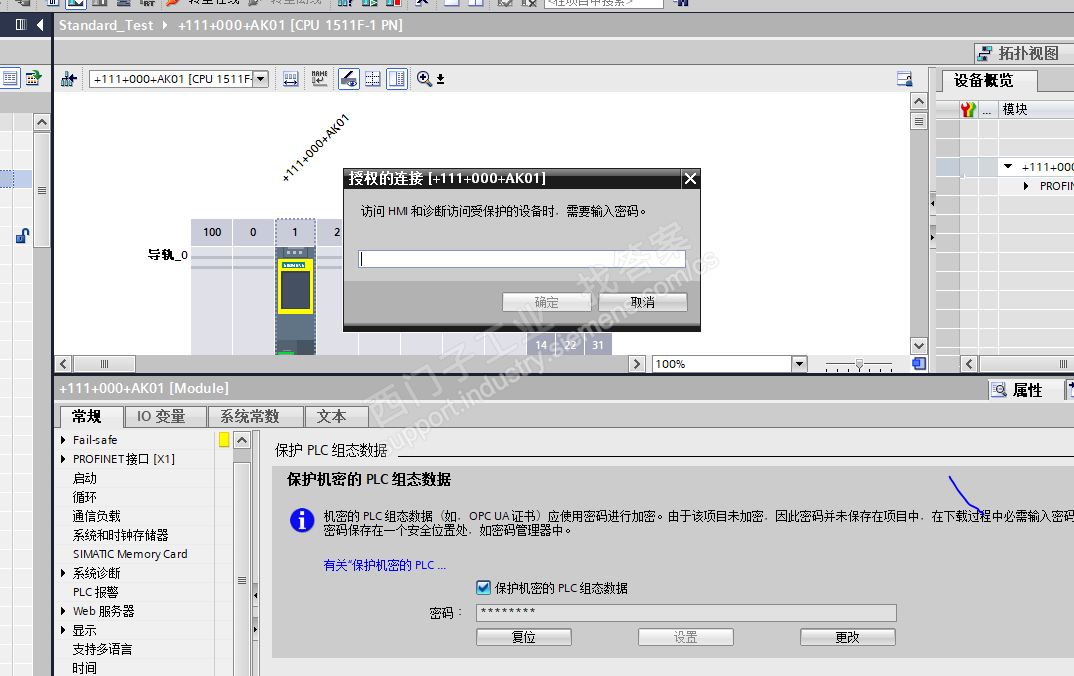Open the 有关"保护机密的 PLC ... link
The height and width of the screenshot is (676, 1074).
(384, 565)
